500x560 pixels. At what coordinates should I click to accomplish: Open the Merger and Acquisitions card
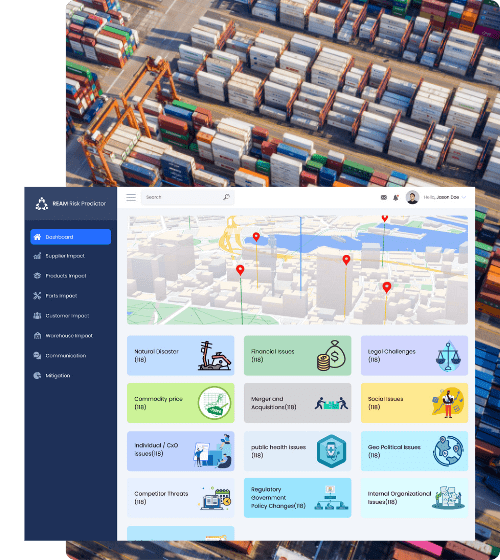[x=298, y=403]
